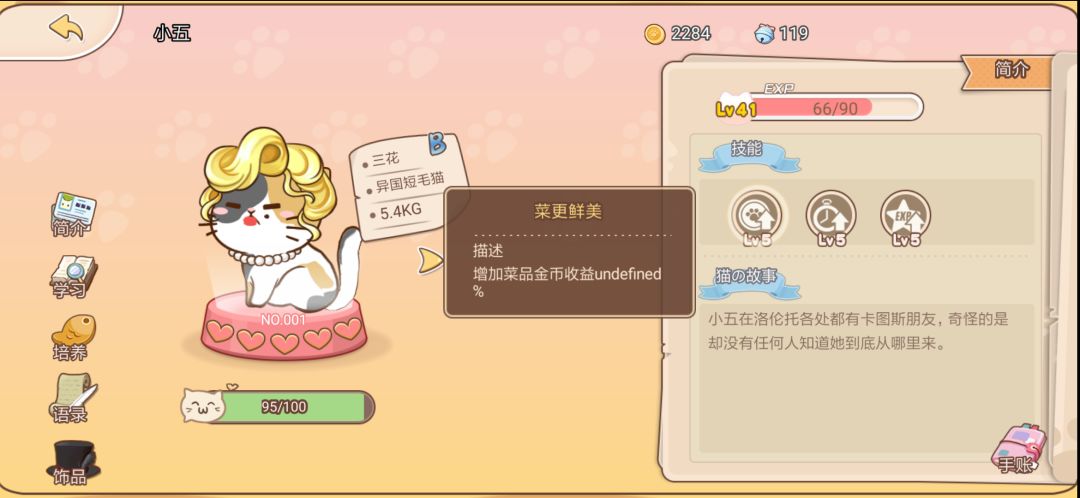Open the 简介 card icon in sidebar
The height and width of the screenshot is (498, 1080).
[72, 214]
